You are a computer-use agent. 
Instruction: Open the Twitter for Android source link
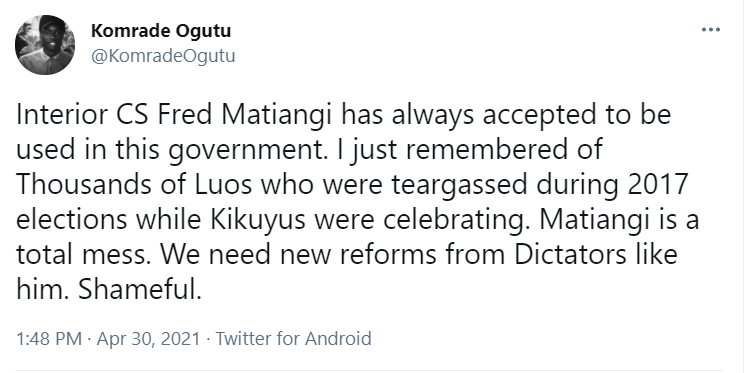pyautogui.click(x=294, y=339)
